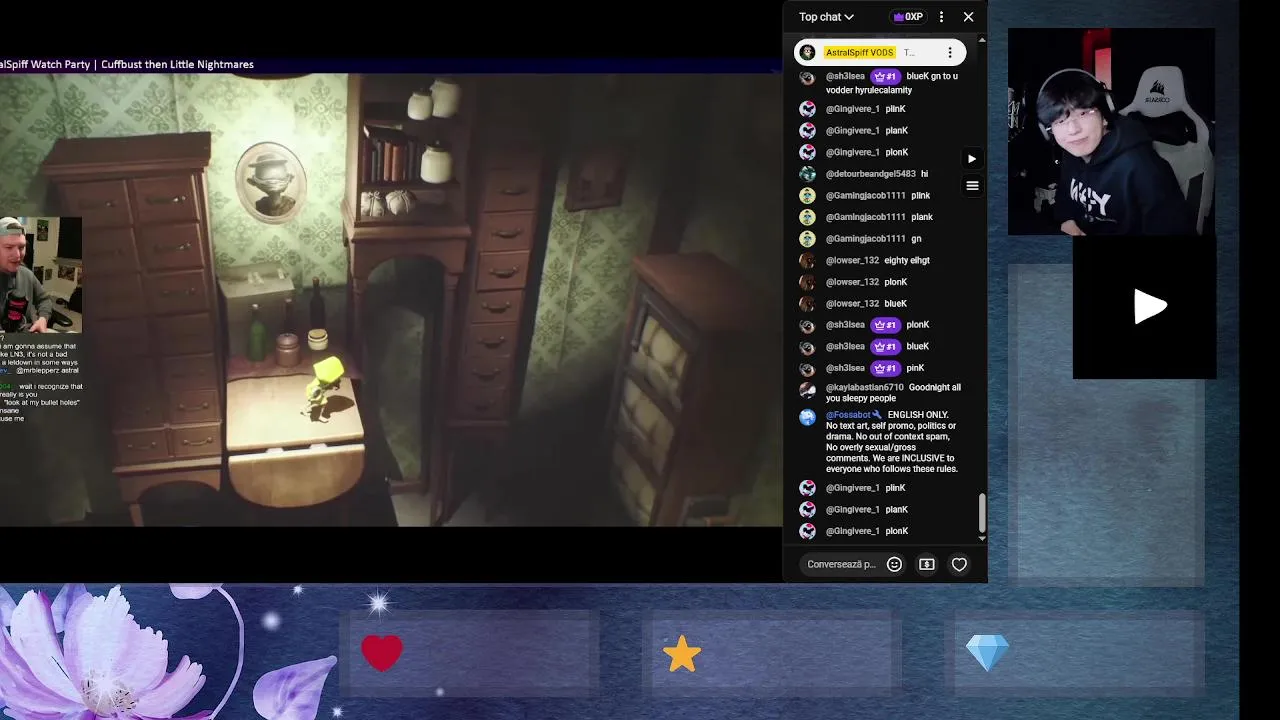
Task: Click the chat scrollbar thumb
Action: (981, 513)
